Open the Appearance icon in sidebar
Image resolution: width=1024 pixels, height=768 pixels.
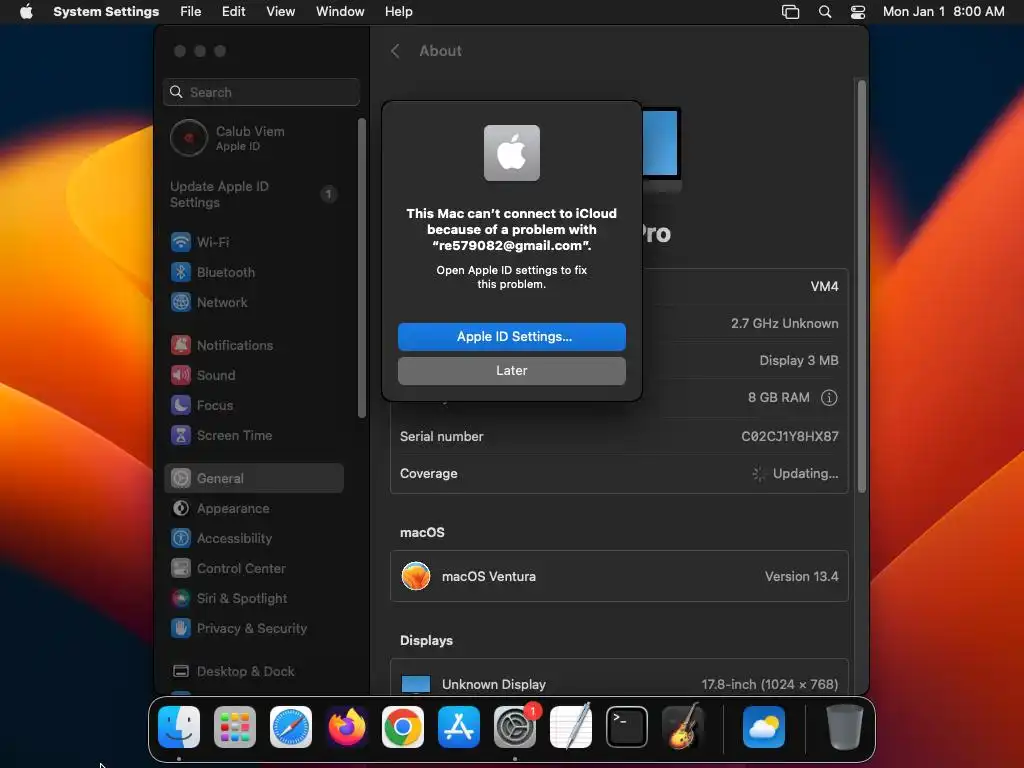[181, 508]
